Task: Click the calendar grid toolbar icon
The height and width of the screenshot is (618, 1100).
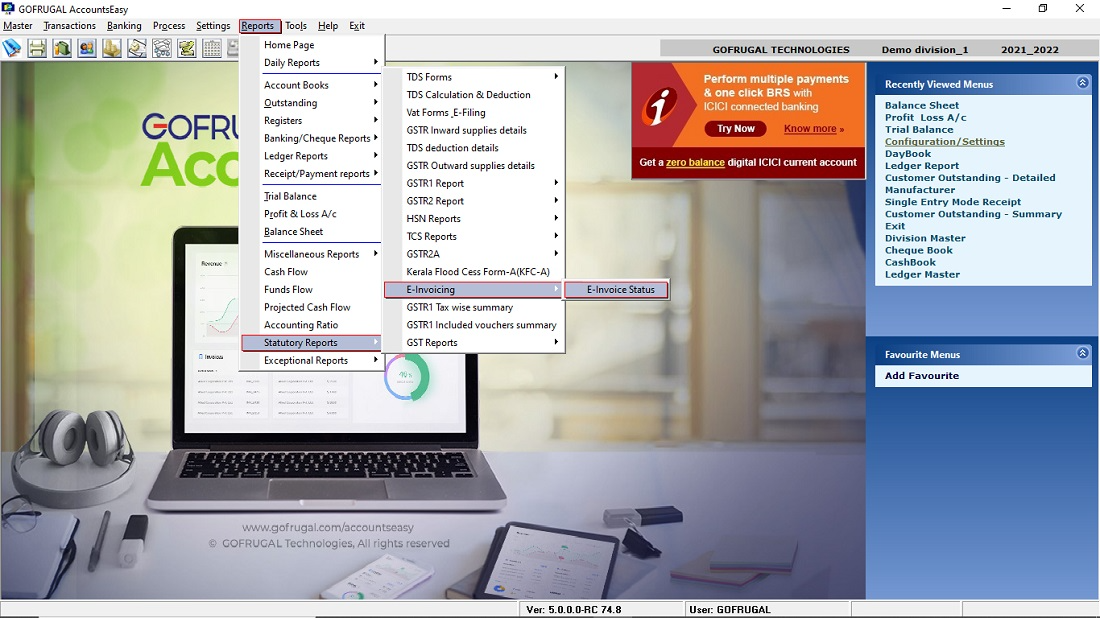Action: coord(212,48)
